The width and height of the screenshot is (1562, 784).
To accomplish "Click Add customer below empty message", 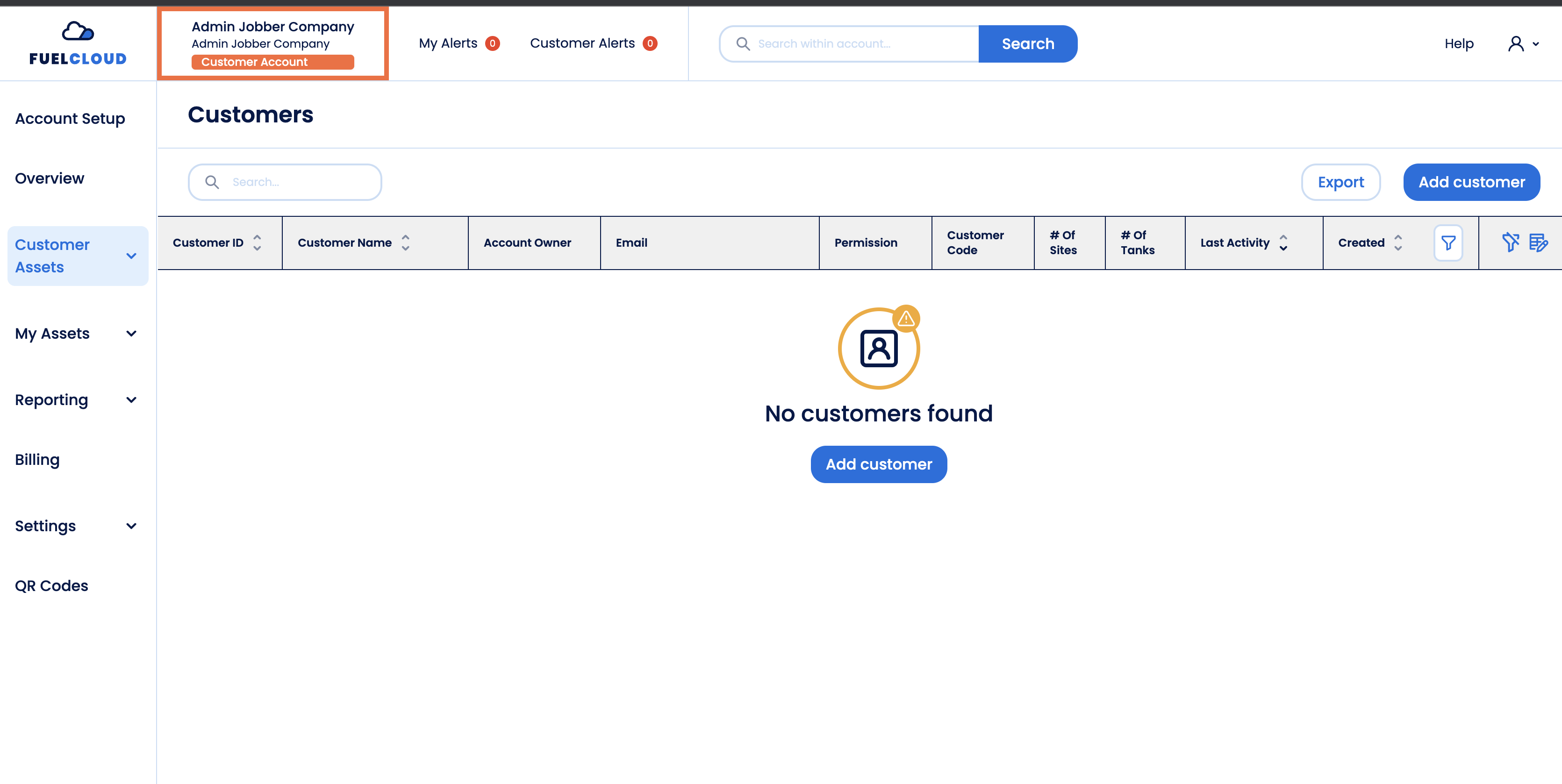I will [879, 464].
